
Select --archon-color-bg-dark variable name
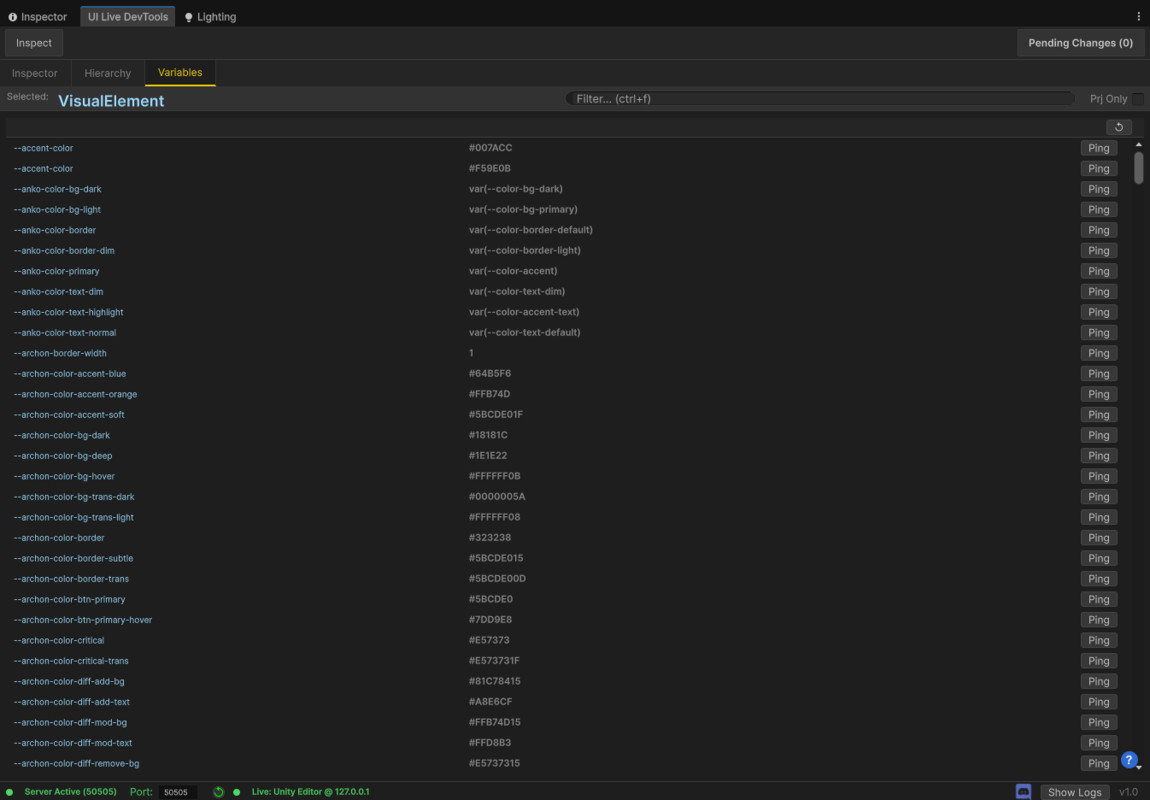[x=62, y=435]
